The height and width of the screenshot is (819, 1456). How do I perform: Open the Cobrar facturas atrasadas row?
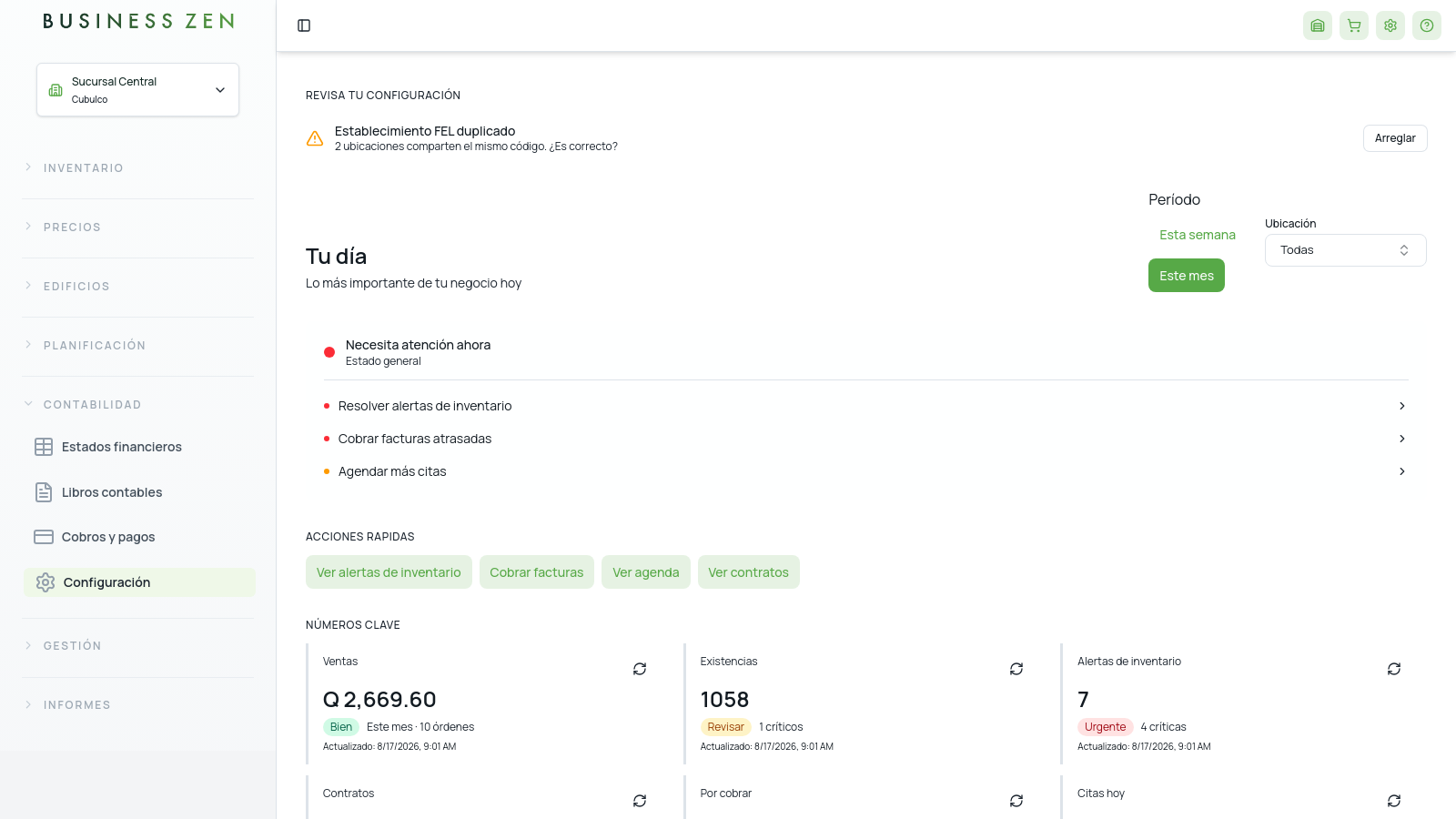866,439
